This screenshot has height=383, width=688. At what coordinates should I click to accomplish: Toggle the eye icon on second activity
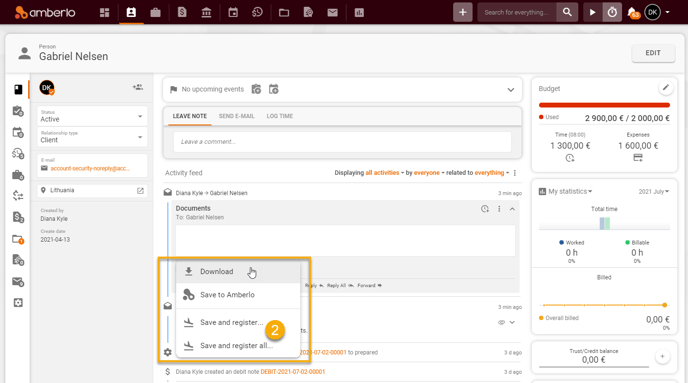pyautogui.click(x=501, y=322)
